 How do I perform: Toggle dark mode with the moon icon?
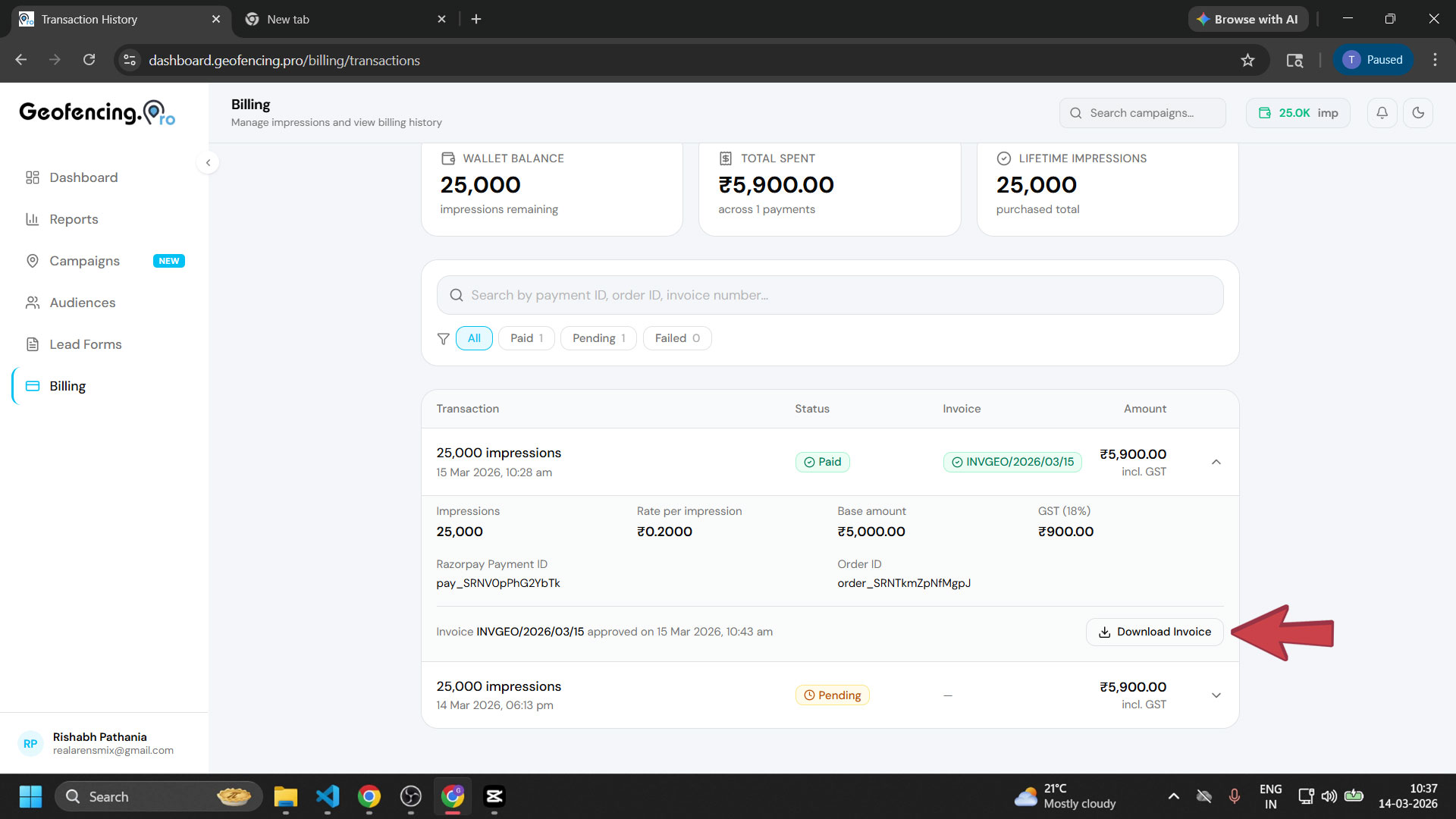click(x=1419, y=112)
